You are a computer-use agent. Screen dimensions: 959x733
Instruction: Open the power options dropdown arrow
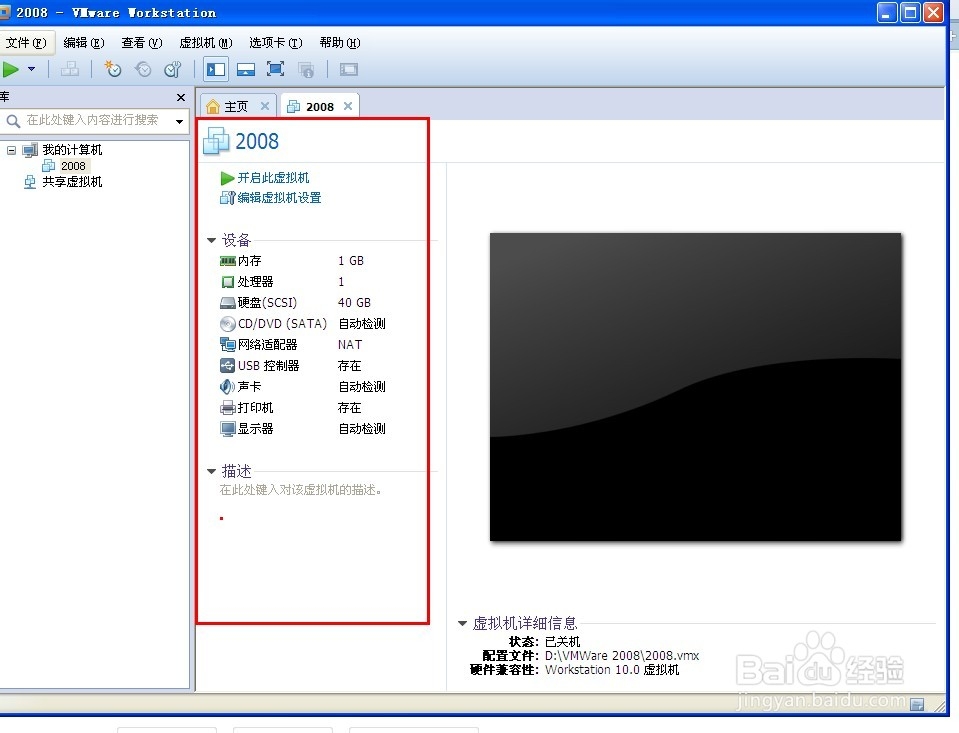pyautogui.click(x=32, y=70)
